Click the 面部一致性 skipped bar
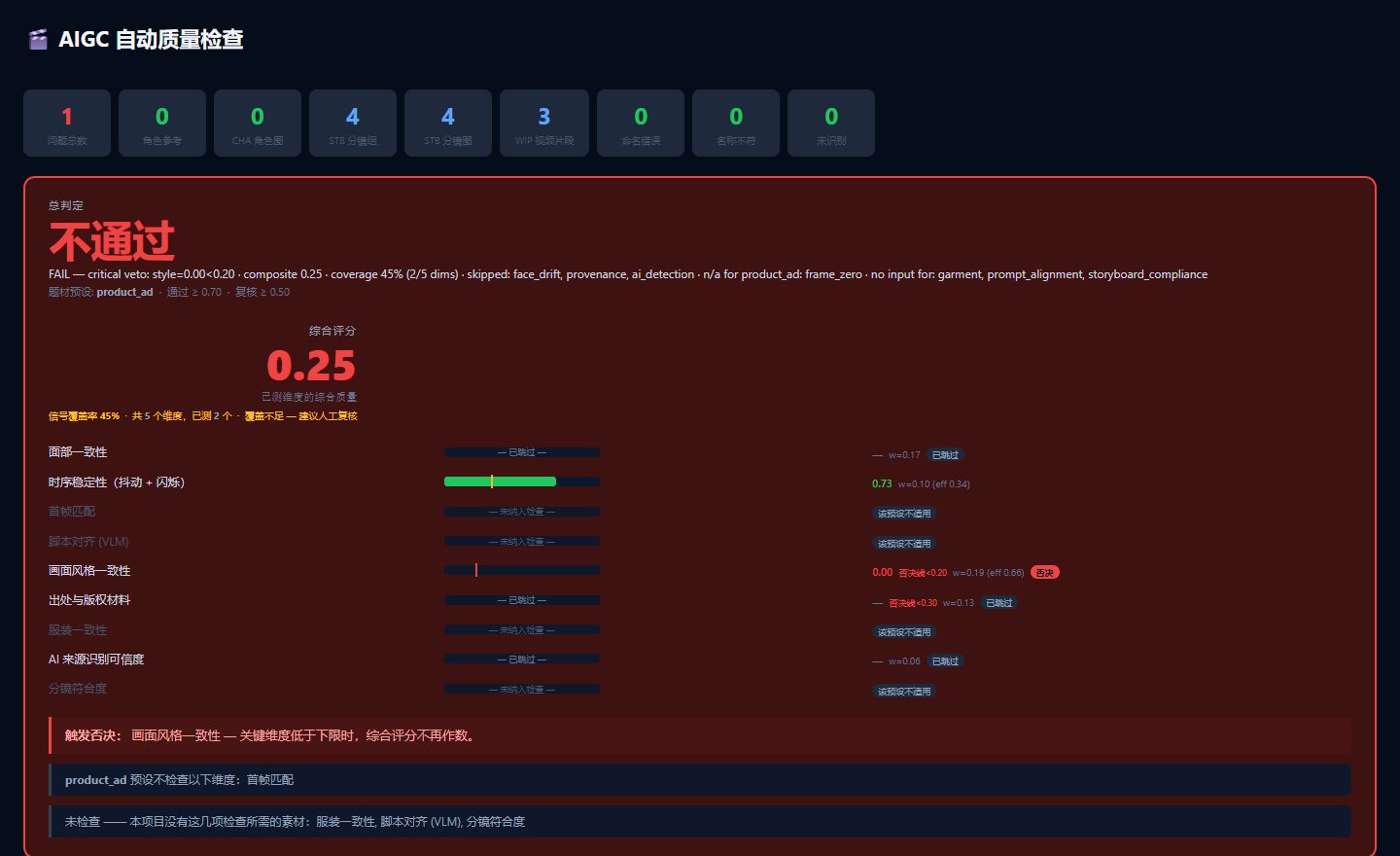 point(522,452)
